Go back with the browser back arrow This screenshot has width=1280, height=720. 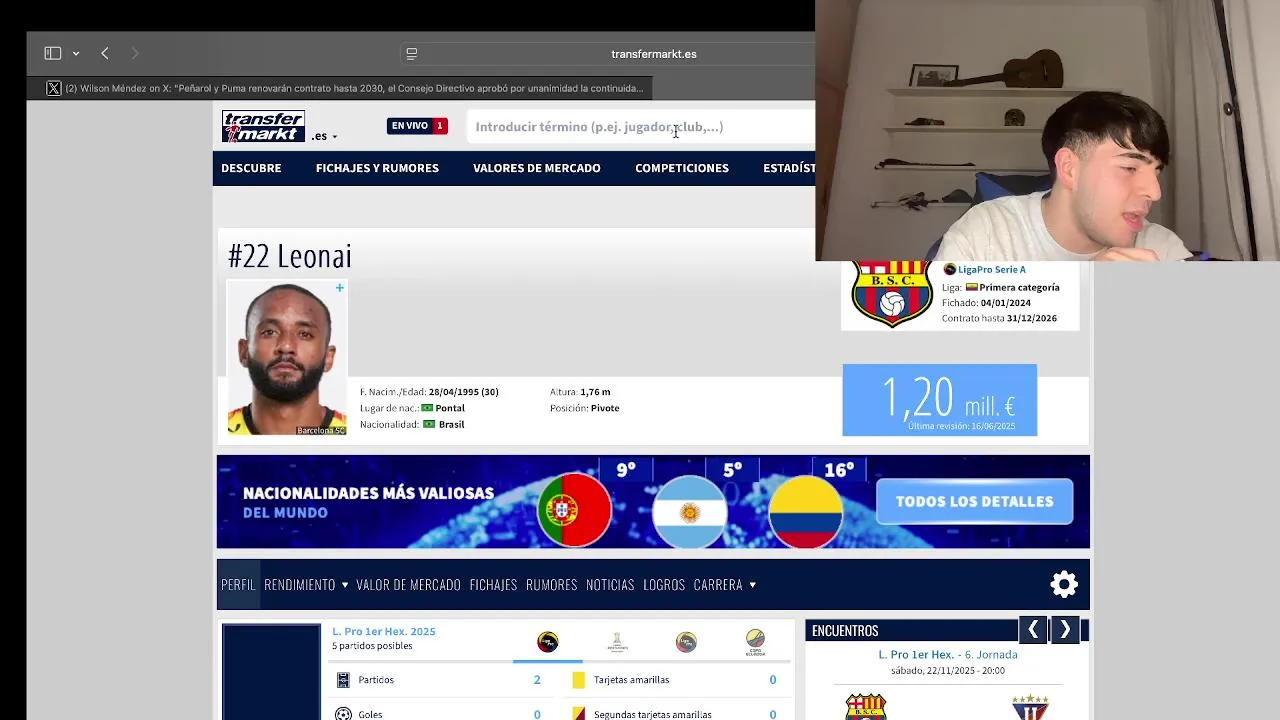point(105,53)
